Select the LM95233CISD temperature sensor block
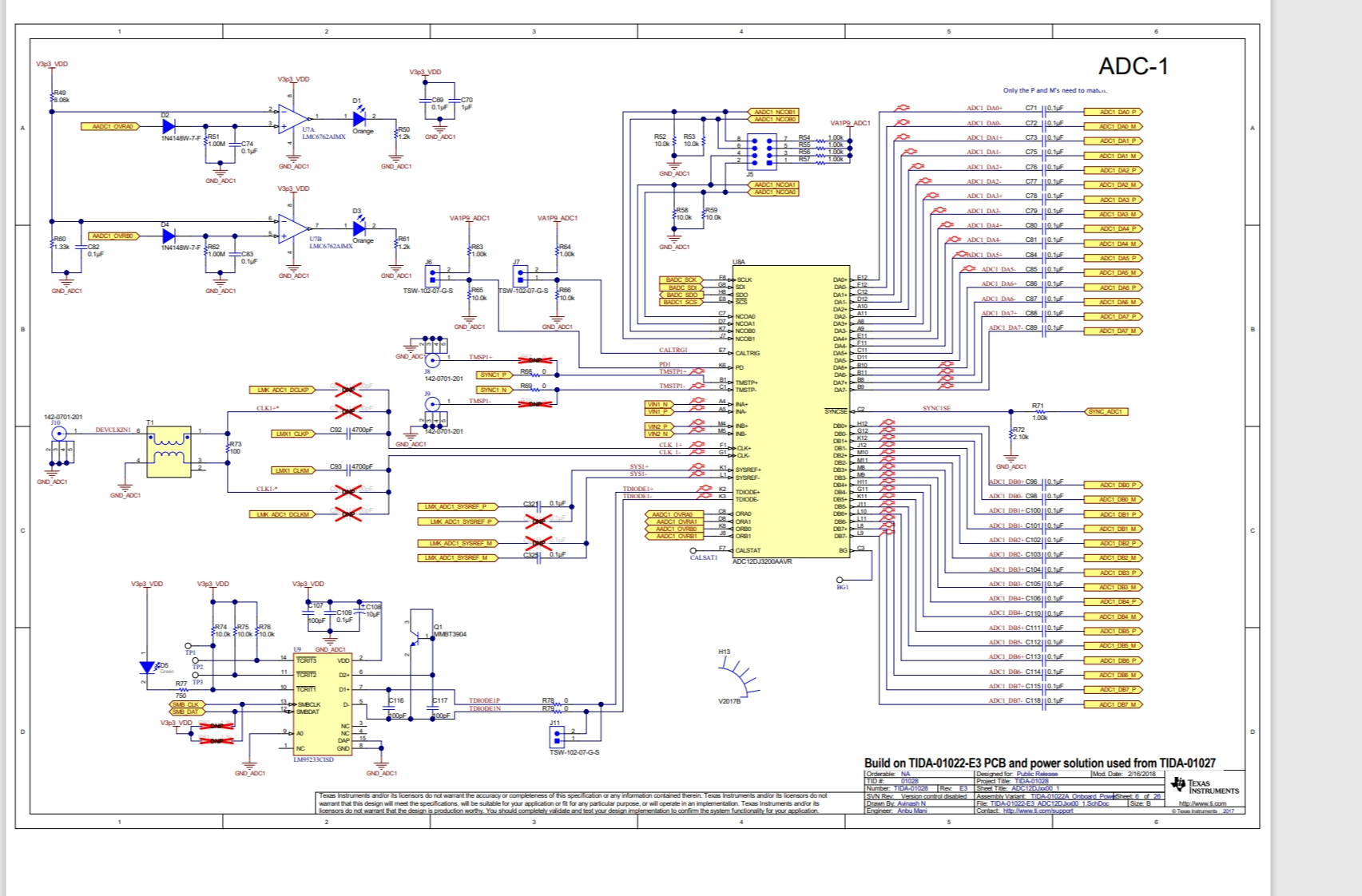 [x=323, y=704]
